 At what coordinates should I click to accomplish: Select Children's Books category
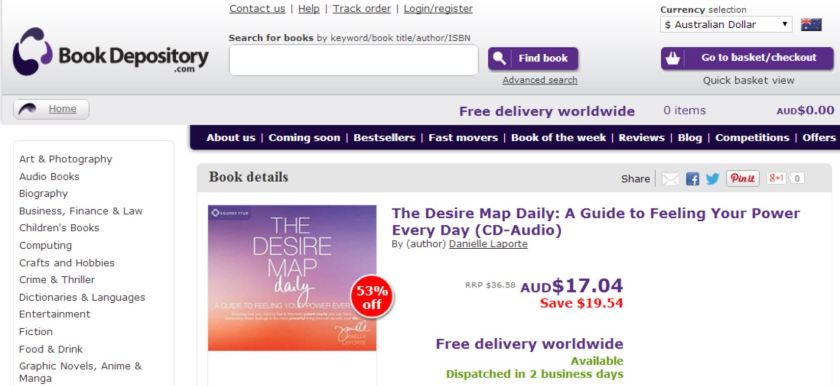pyautogui.click(x=59, y=228)
